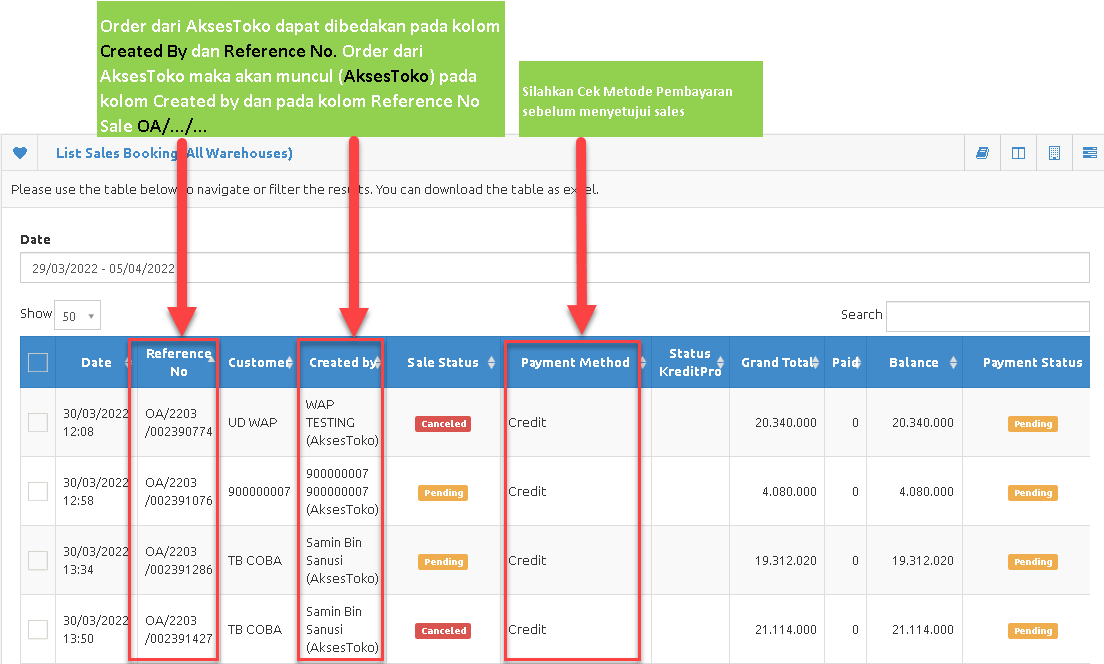This screenshot has width=1104, height=664.
Task: Toggle the select-all checkbox in table header
Action: coord(38,362)
